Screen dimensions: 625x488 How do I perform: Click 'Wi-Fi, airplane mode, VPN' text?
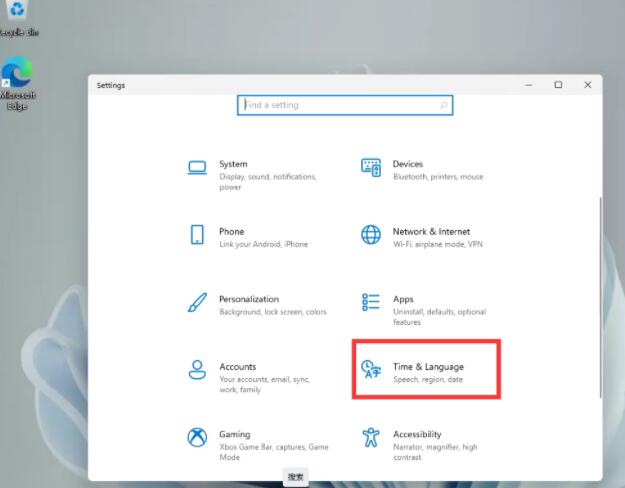[x=438, y=244]
